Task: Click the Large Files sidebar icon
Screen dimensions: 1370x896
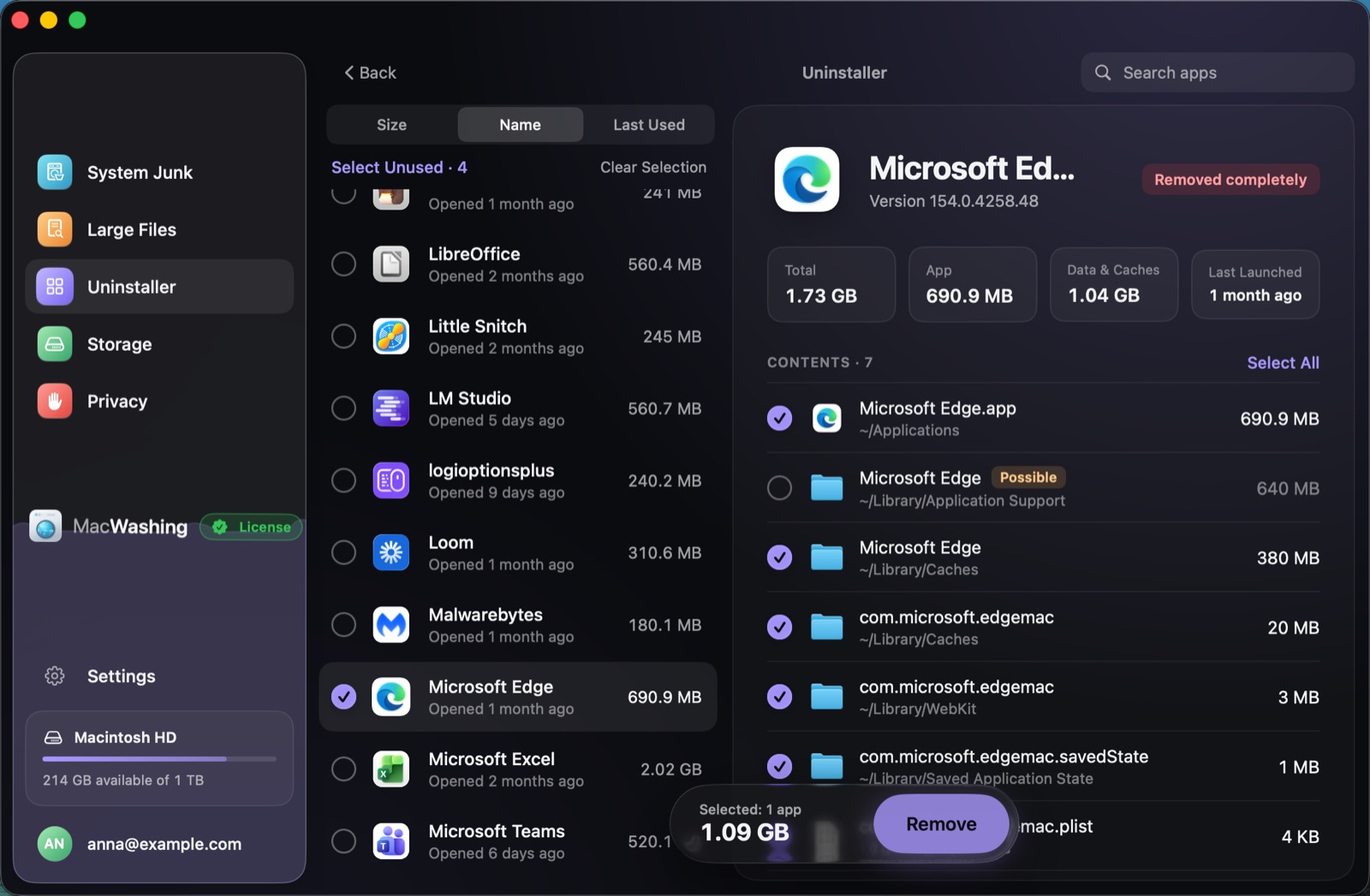Action: [x=55, y=229]
